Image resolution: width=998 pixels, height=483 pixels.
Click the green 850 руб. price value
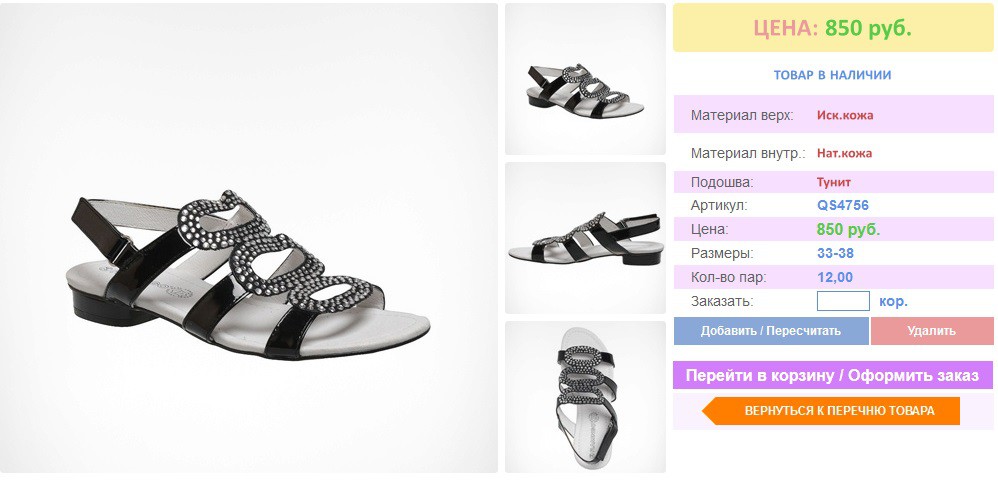[x=848, y=230]
